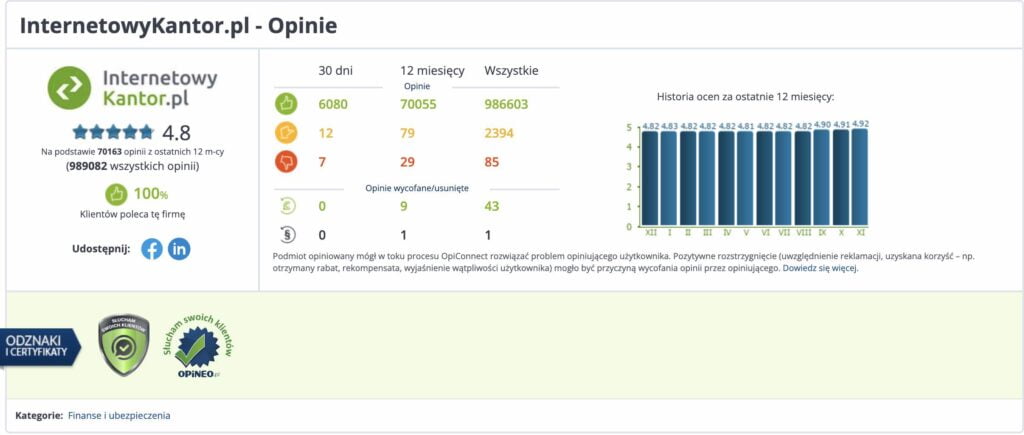Share on LinkedIn icon
Image resolution: width=1024 pixels, height=435 pixels.
(179, 249)
